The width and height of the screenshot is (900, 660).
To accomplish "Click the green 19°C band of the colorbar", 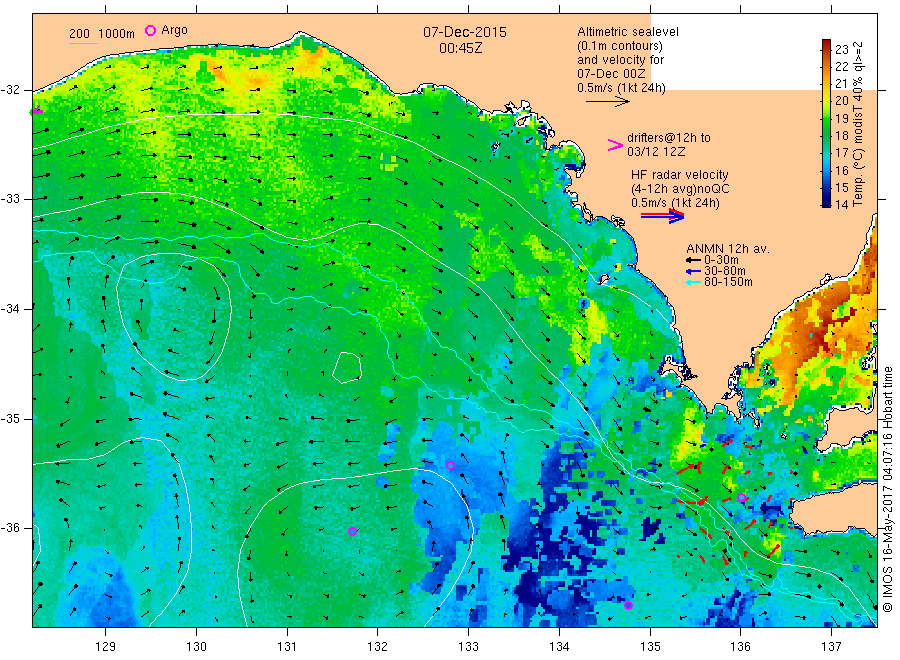I will (x=826, y=118).
